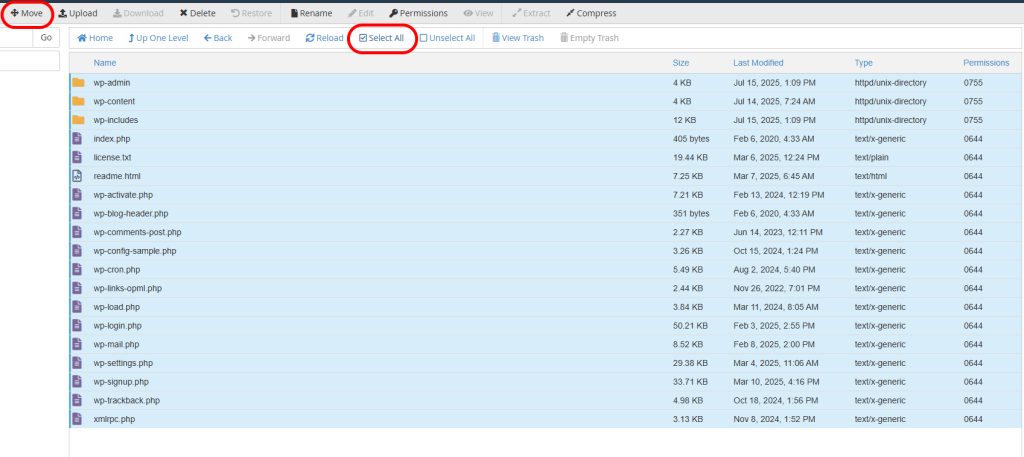Select the index.php file name
The width and height of the screenshot is (1024, 457).
click(112, 139)
